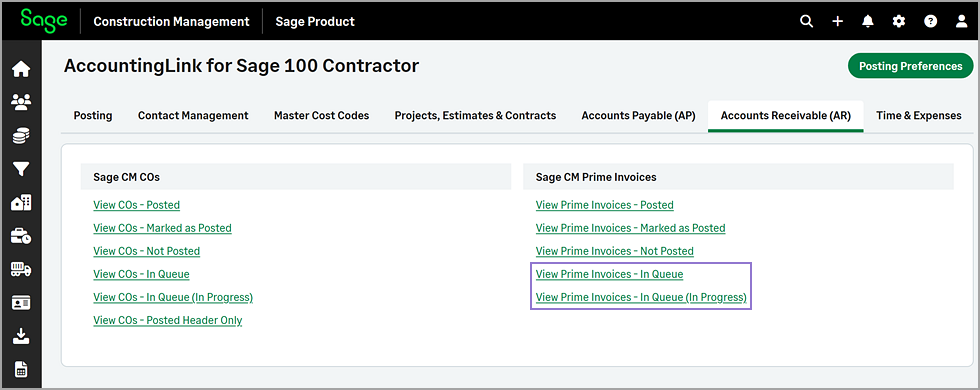
Task: Switch to the Master Cost Codes tab
Action: [x=321, y=116]
